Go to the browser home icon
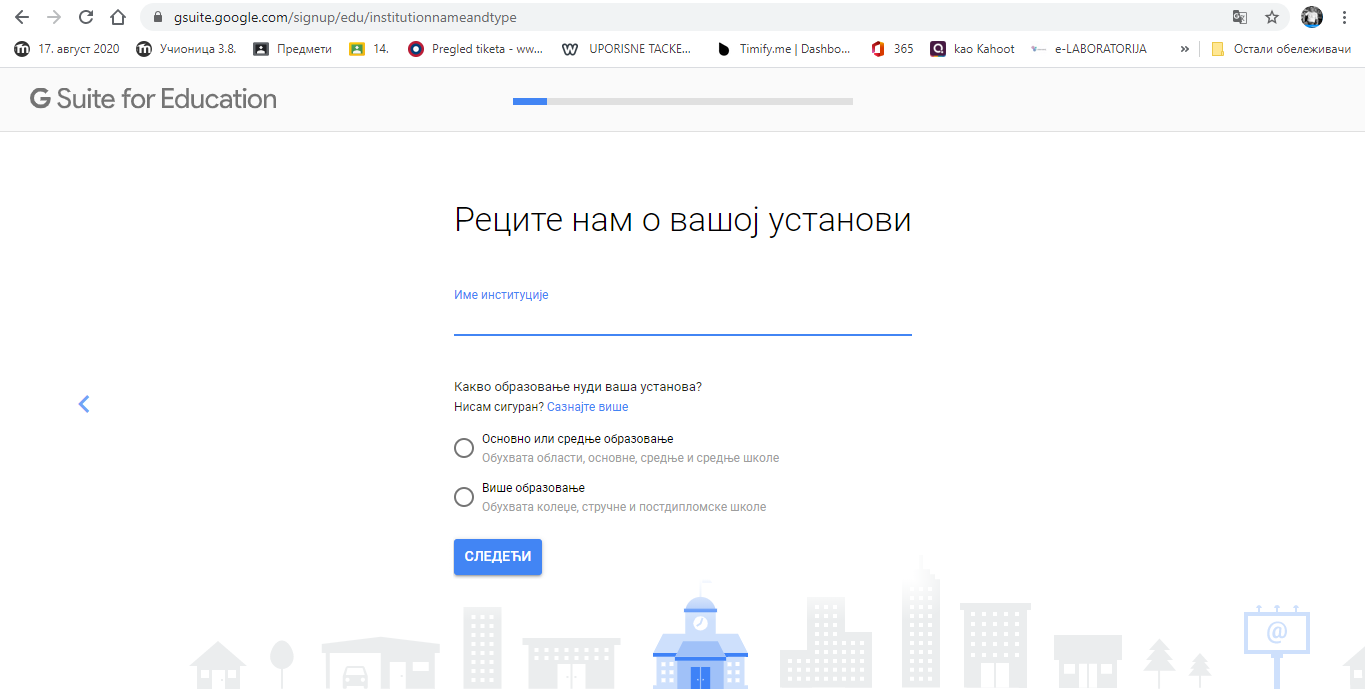 tap(118, 17)
